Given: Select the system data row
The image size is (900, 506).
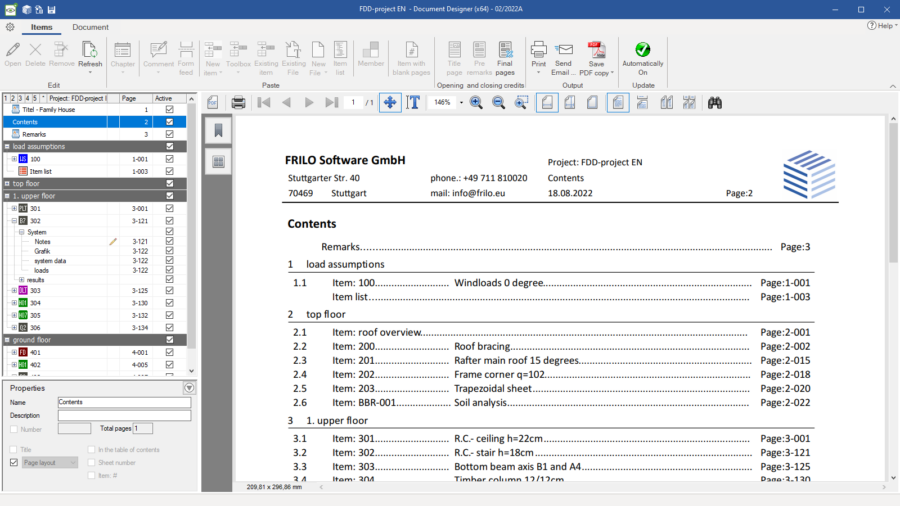Looking at the screenshot, I should (x=95, y=260).
